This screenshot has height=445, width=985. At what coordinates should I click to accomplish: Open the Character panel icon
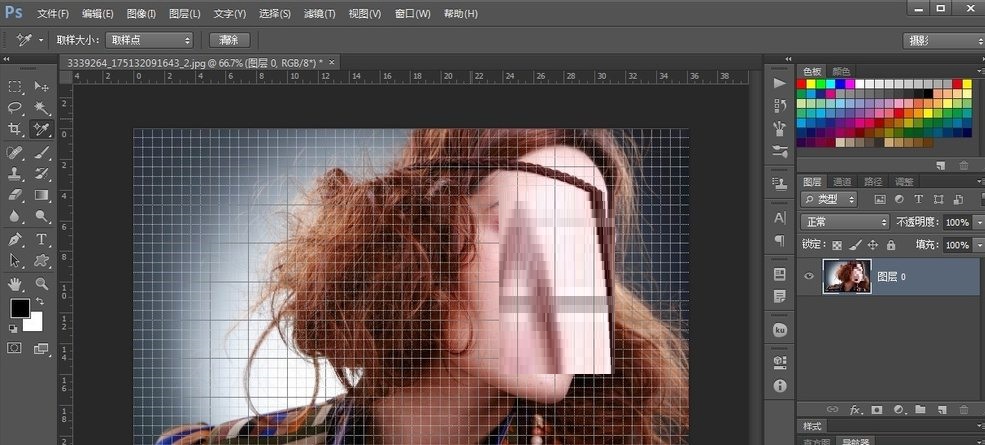pos(780,218)
